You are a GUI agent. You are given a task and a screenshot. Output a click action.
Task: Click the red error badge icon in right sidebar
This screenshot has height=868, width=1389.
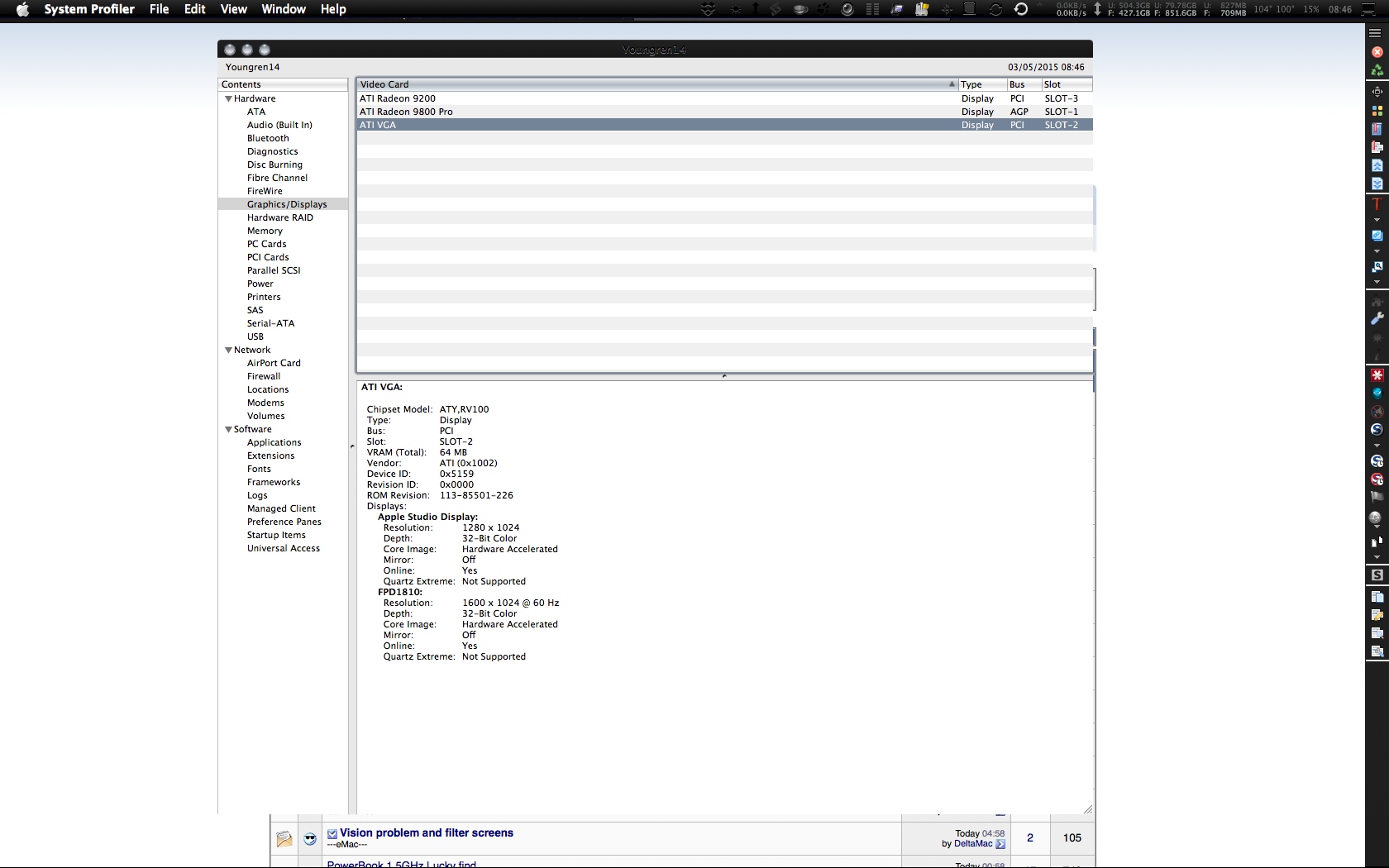(1377, 374)
